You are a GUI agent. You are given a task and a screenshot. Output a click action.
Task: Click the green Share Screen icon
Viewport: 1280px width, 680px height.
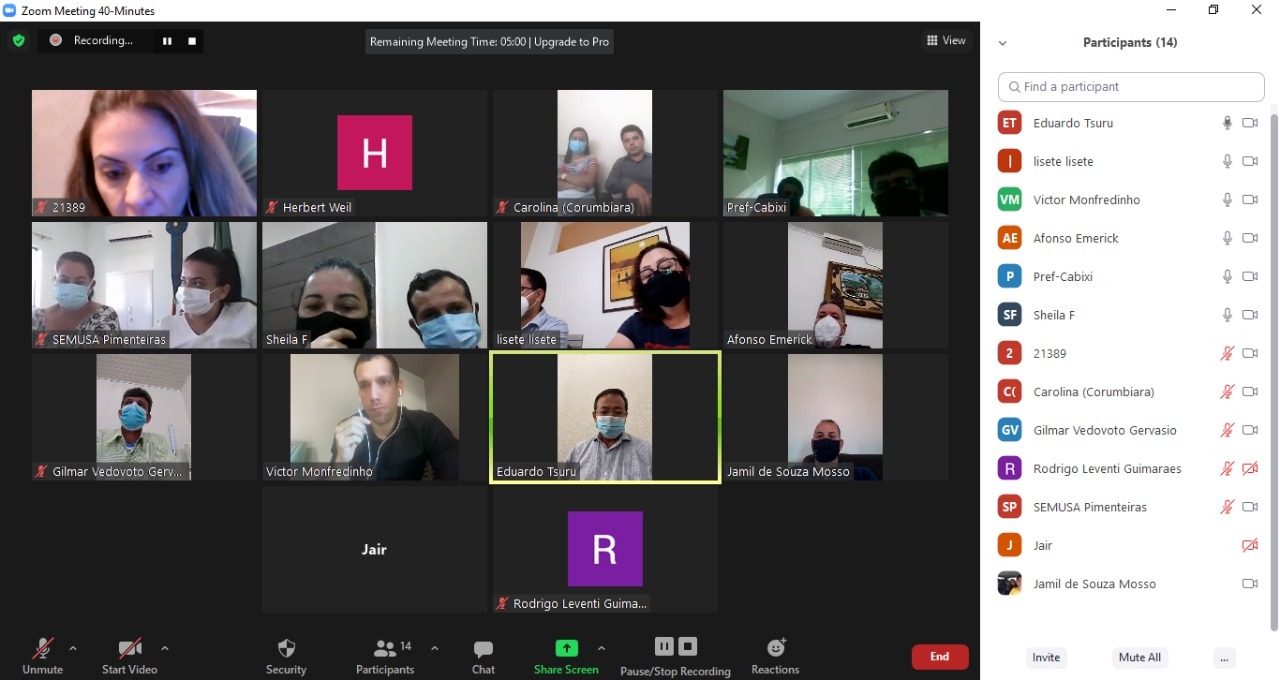[566, 648]
